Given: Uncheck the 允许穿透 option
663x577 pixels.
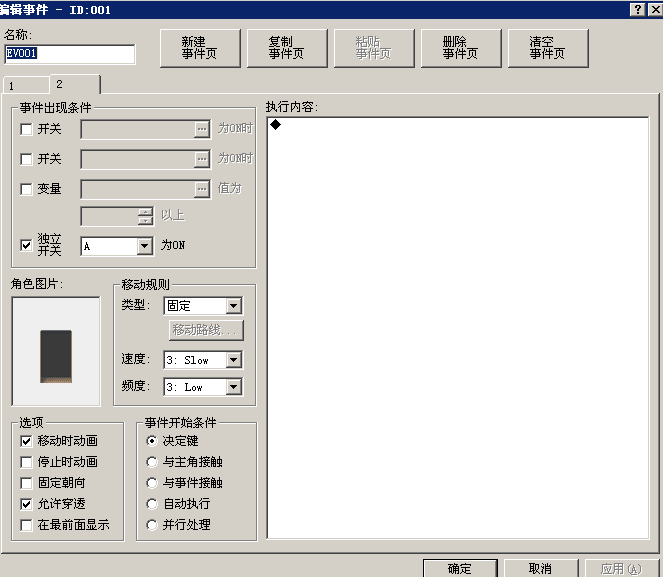Looking at the screenshot, I should click(x=26, y=504).
